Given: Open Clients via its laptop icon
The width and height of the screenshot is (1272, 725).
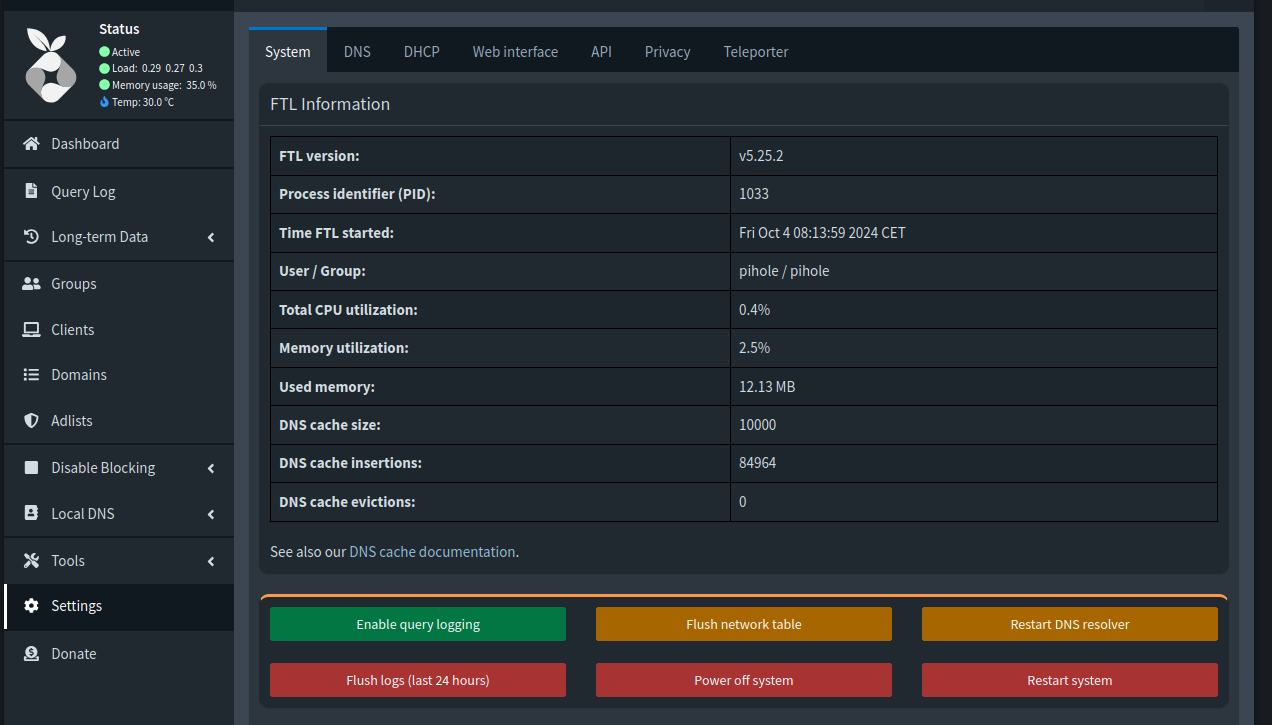Looking at the screenshot, I should (31, 330).
